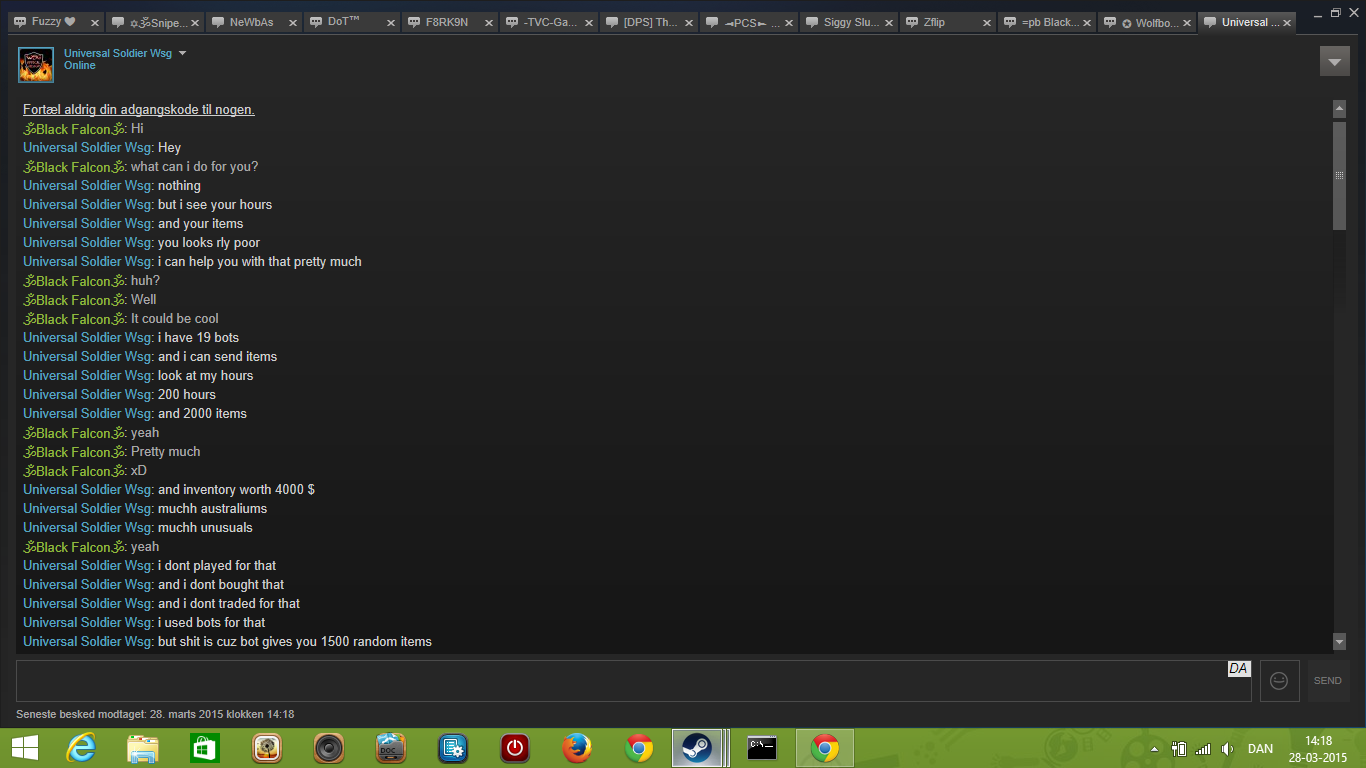Viewport: 1366px width, 768px height.
Task: Click the Steam icon in taskbar
Action: pyautogui.click(x=696, y=748)
